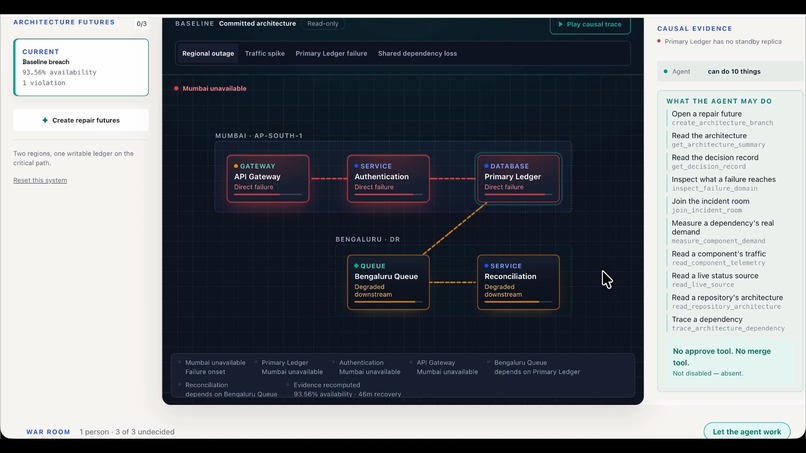This screenshot has width=806, height=453.
Task: Select the Current baseline breach card
Action: click(x=81, y=67)
